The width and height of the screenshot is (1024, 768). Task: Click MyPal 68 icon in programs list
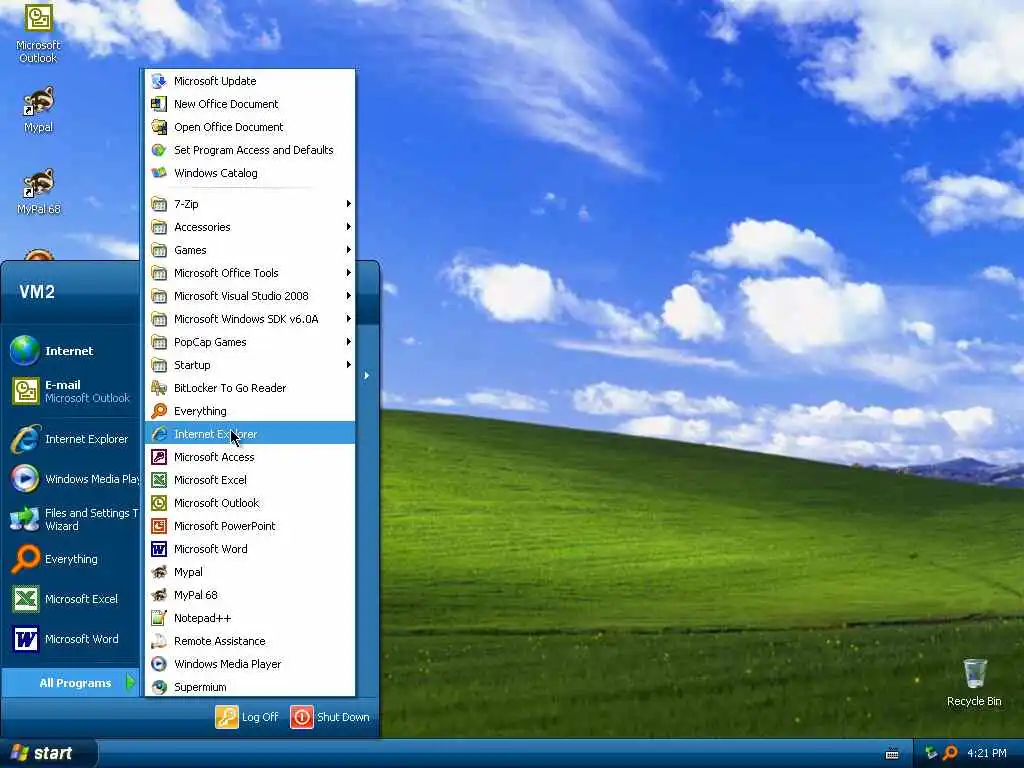coord(159,595)
